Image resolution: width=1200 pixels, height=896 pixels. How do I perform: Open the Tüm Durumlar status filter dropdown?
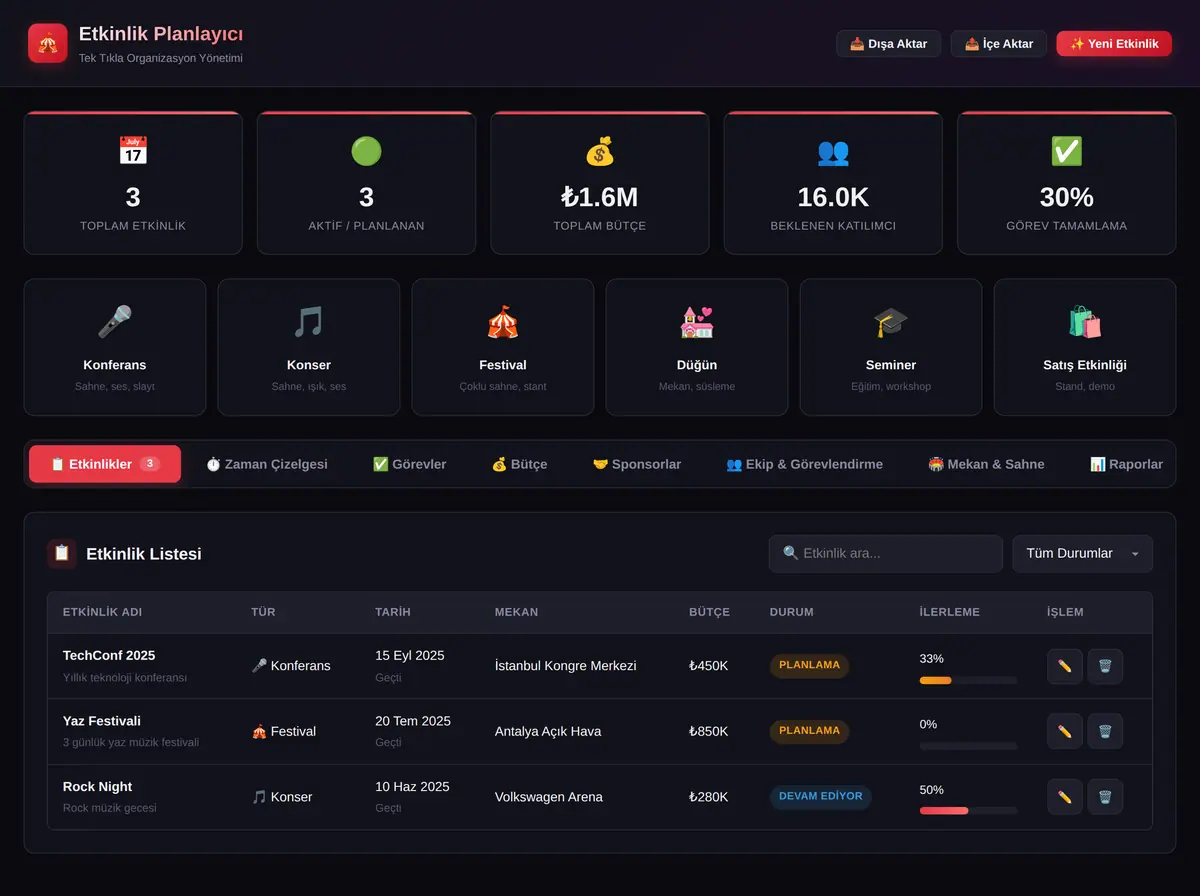point(1083,554)
